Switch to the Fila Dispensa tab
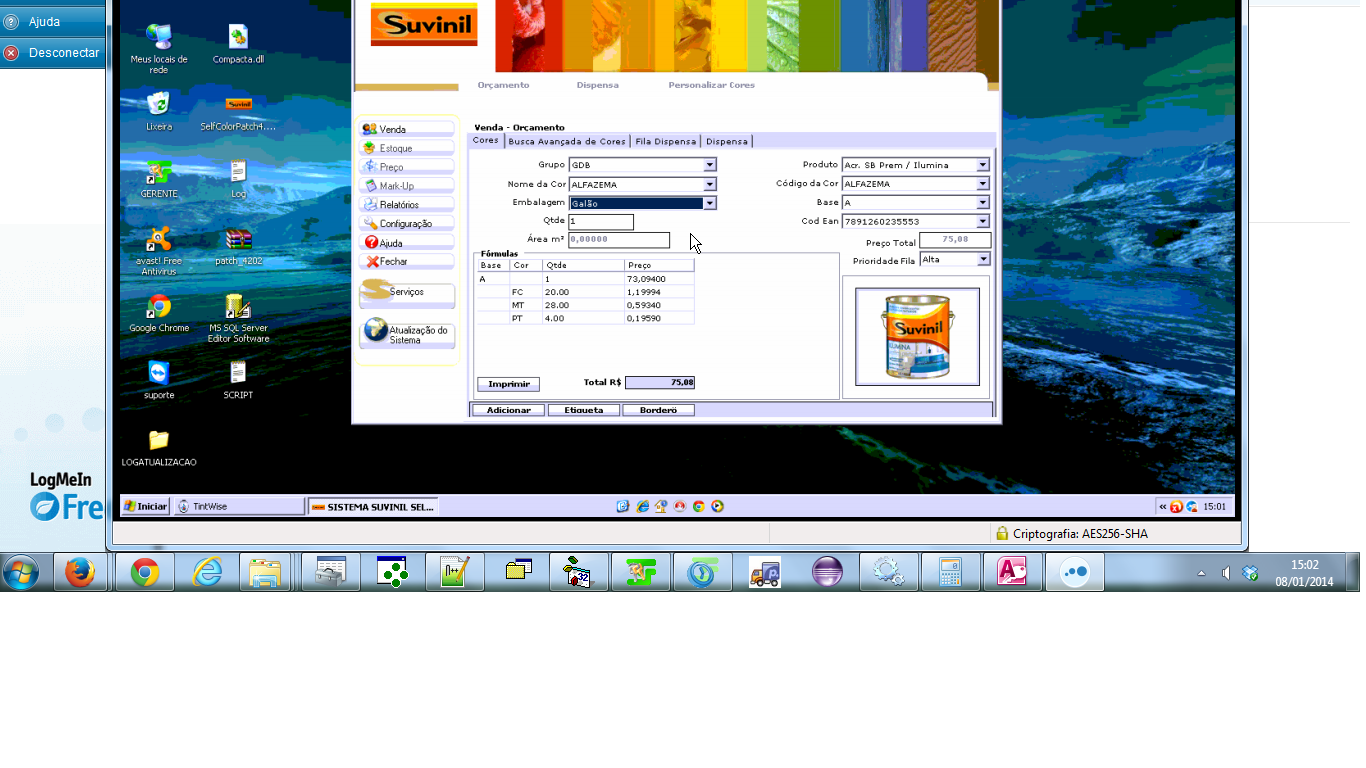 [666, 142]
